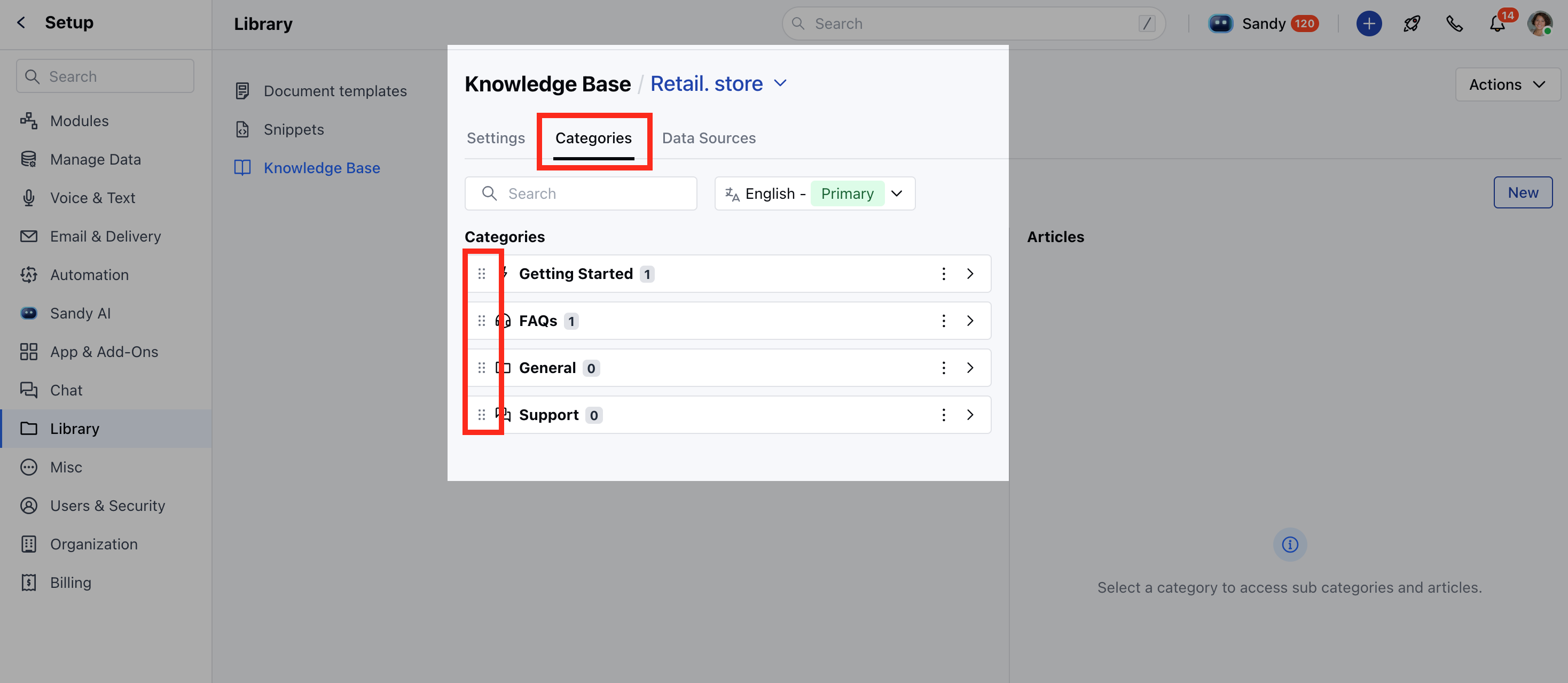This screenshot has height=683, width=1568.
Task: Click the Setup back arrow
Action: pos(21,22)
